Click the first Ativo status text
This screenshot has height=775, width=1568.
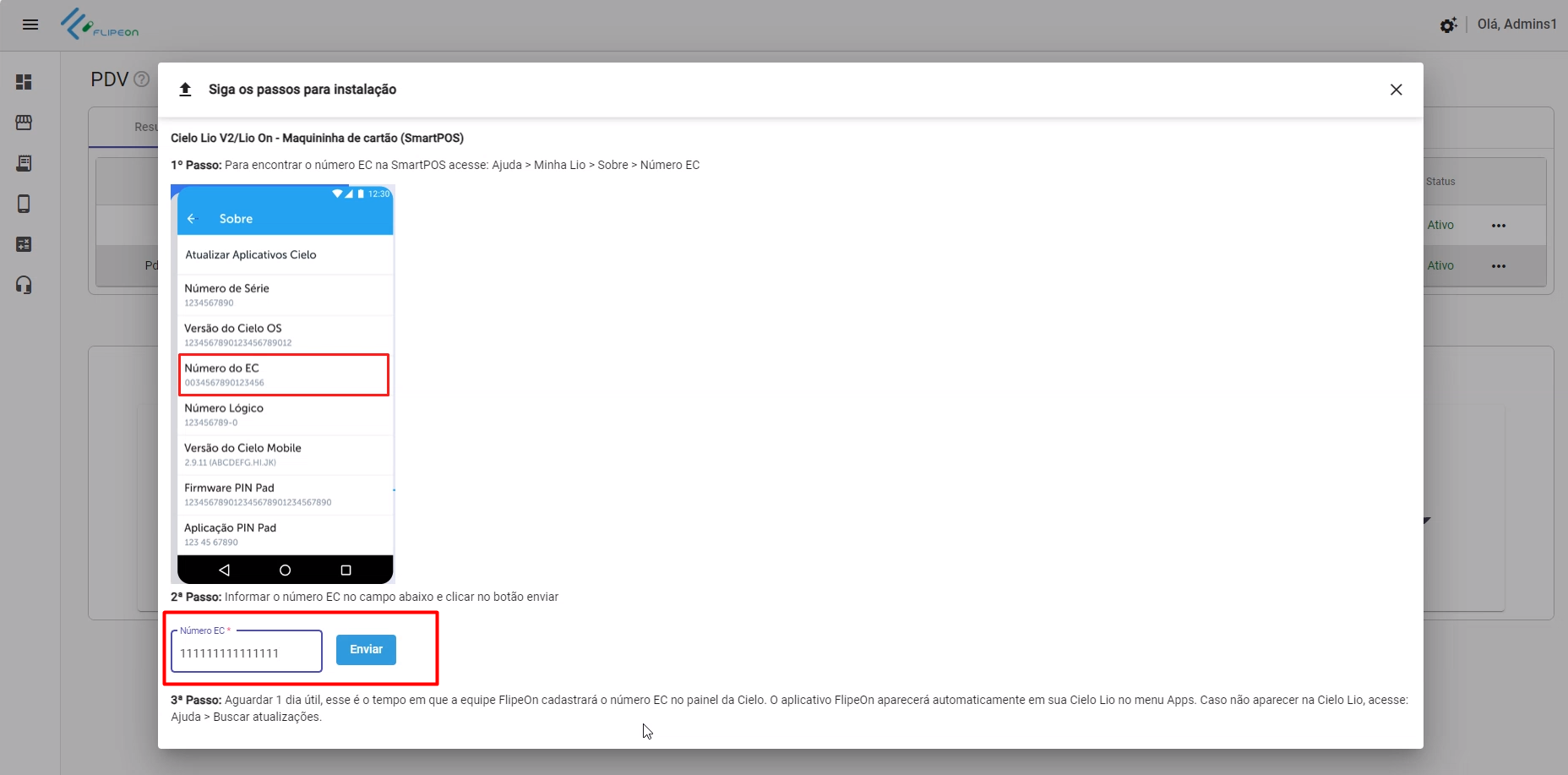(1440, 225)
